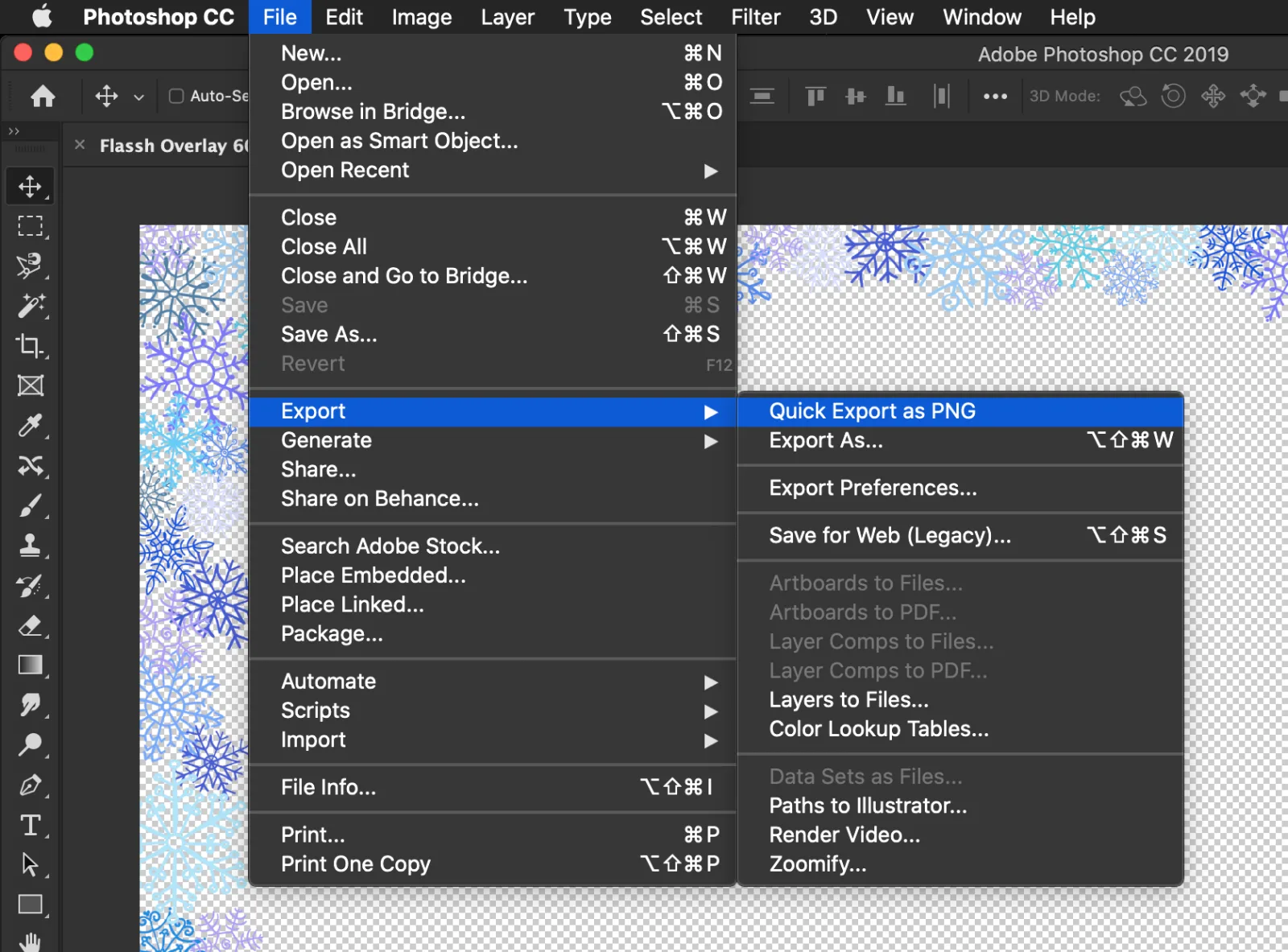Image resolution: width=1288 pixels, height=952 pixels.
Task: Choose the Path Selection arrow tool
Action: (31, 864)
